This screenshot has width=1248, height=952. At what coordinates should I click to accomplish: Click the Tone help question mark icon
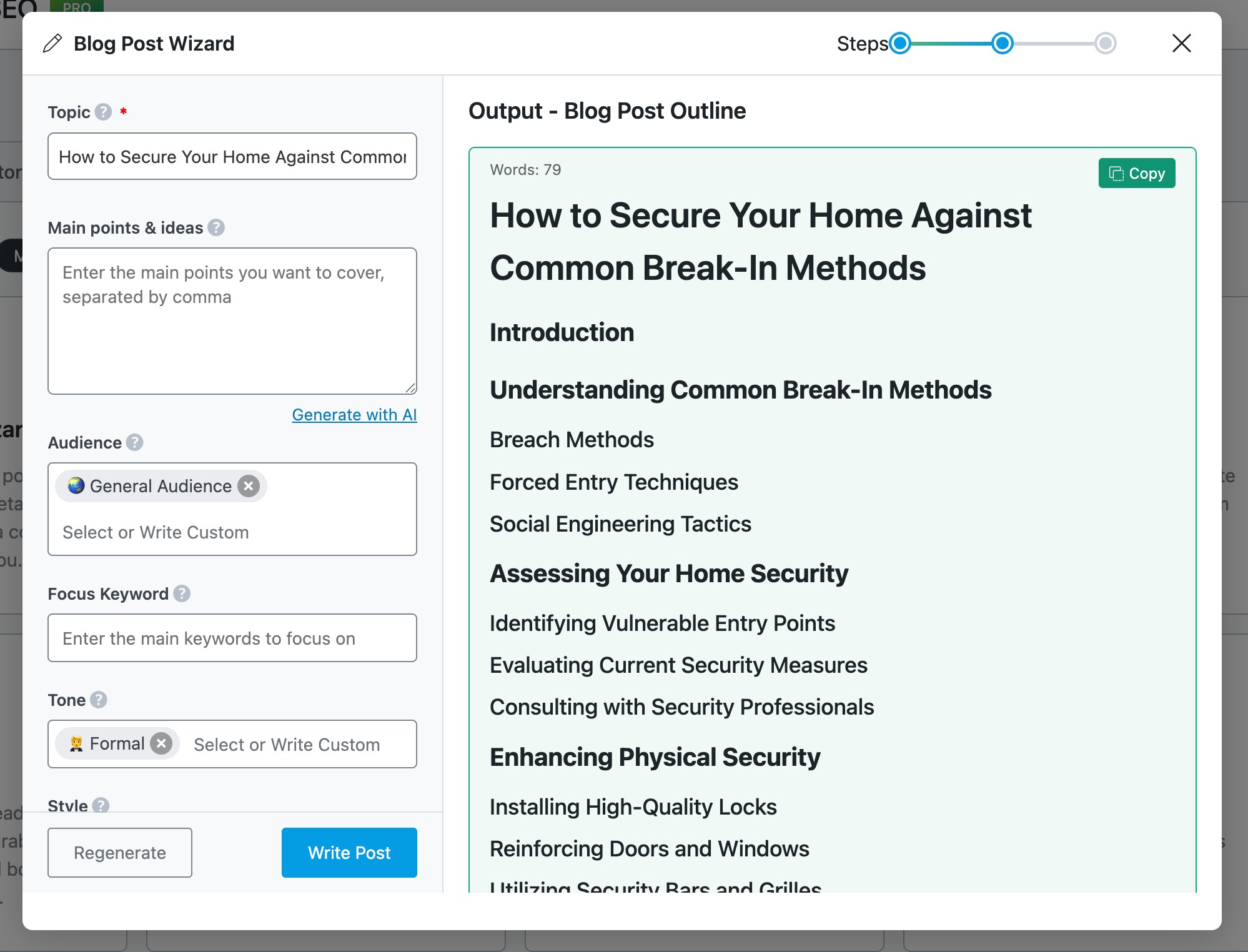click(x=99, y=700)
